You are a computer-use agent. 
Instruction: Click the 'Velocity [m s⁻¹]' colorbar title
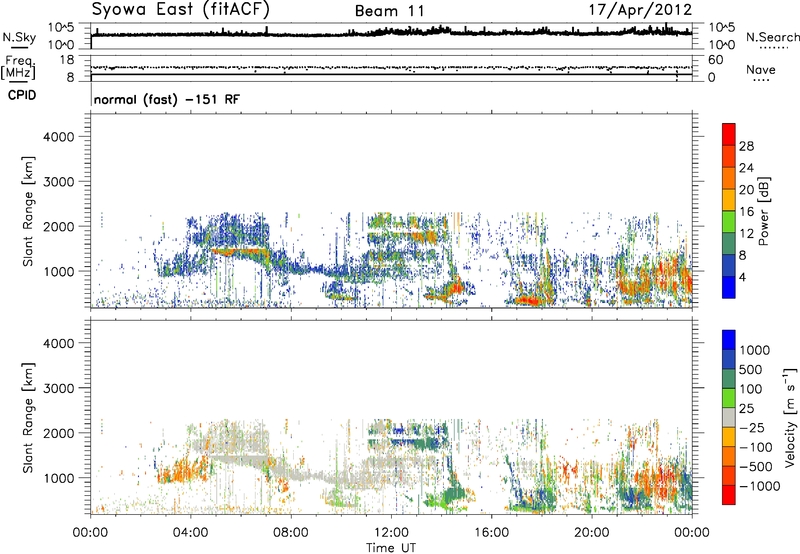(791, 418)
